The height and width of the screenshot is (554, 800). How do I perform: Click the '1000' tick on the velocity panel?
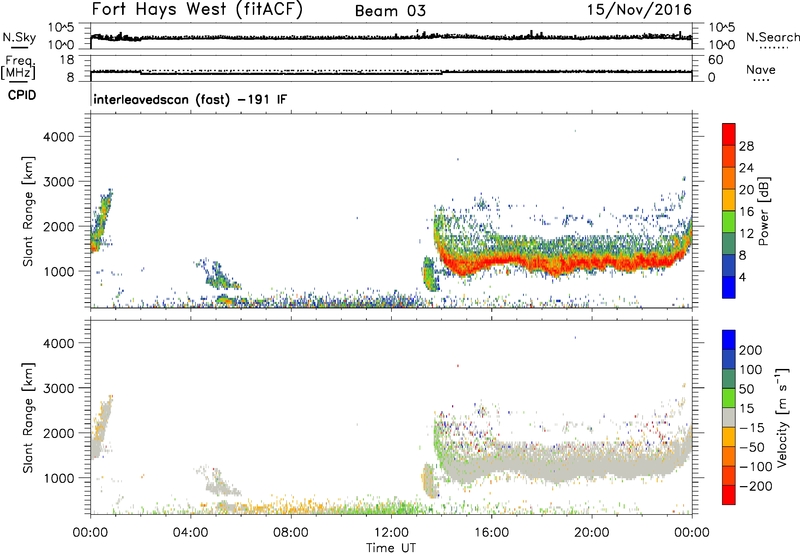point(58,478)
